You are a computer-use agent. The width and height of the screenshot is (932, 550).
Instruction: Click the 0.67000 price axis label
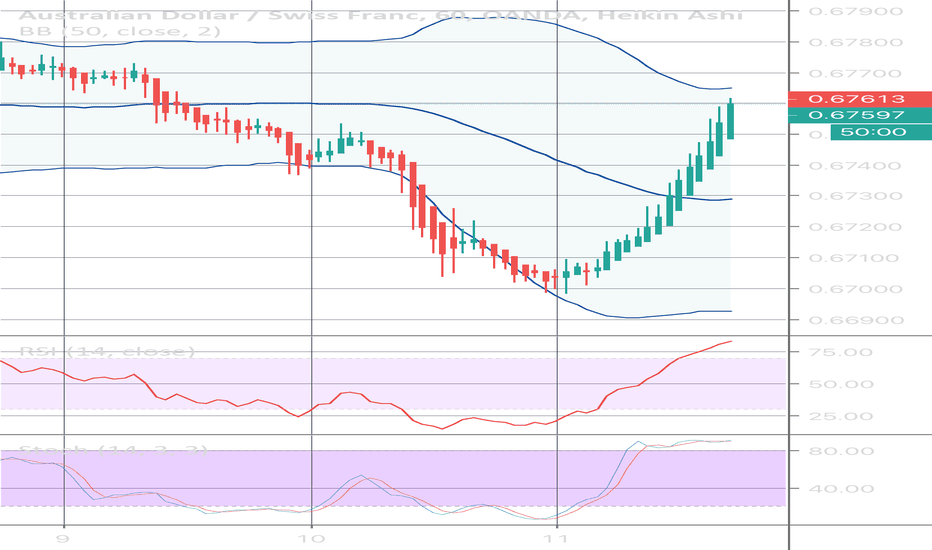(856, 289)
